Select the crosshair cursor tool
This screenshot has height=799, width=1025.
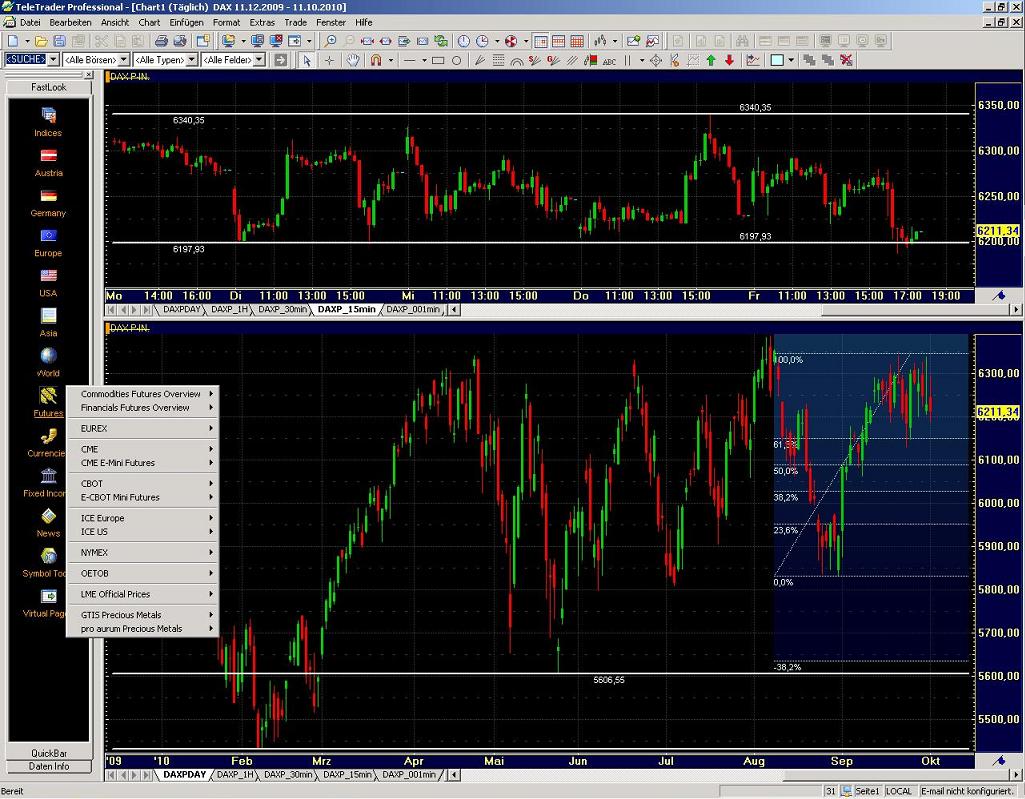[329, 60]
